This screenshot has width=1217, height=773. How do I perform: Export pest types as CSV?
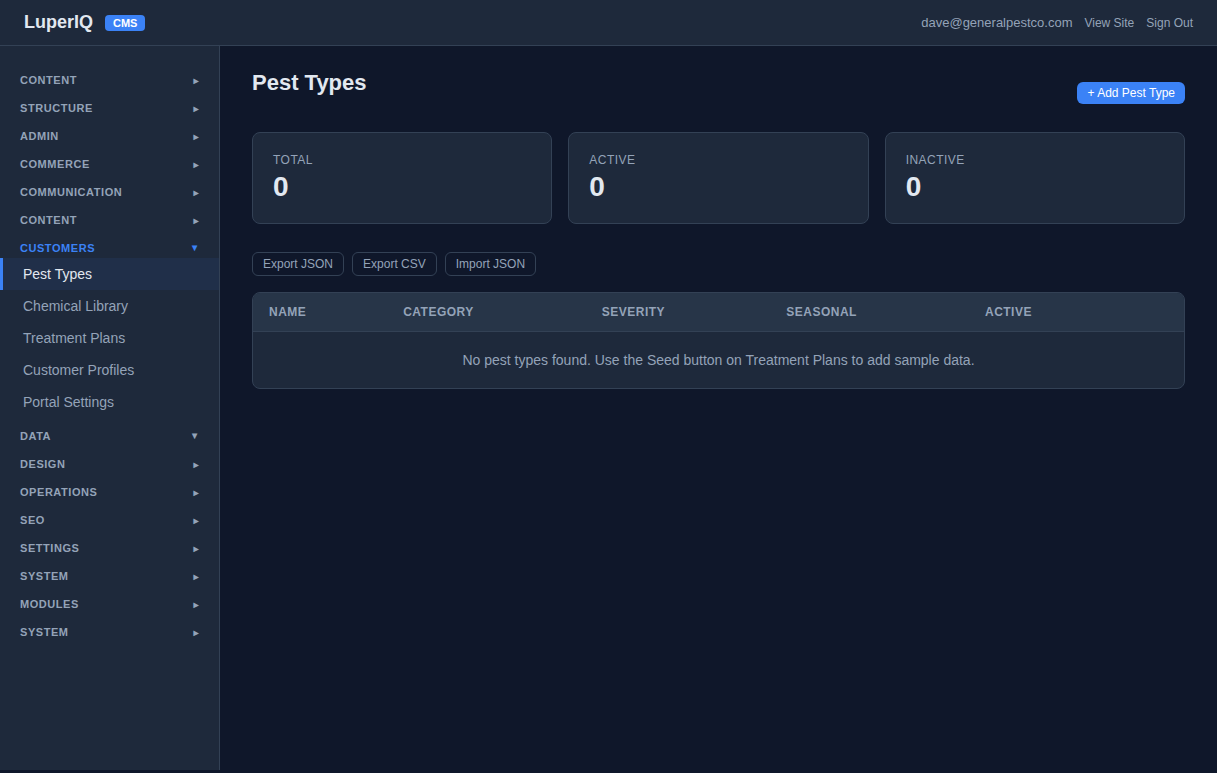pos(394,263)
